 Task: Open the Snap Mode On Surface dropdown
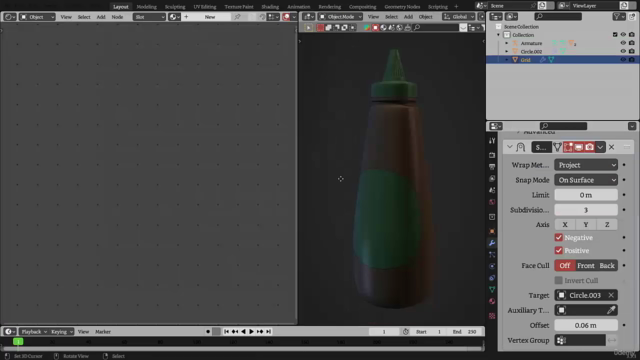(586, 180)
